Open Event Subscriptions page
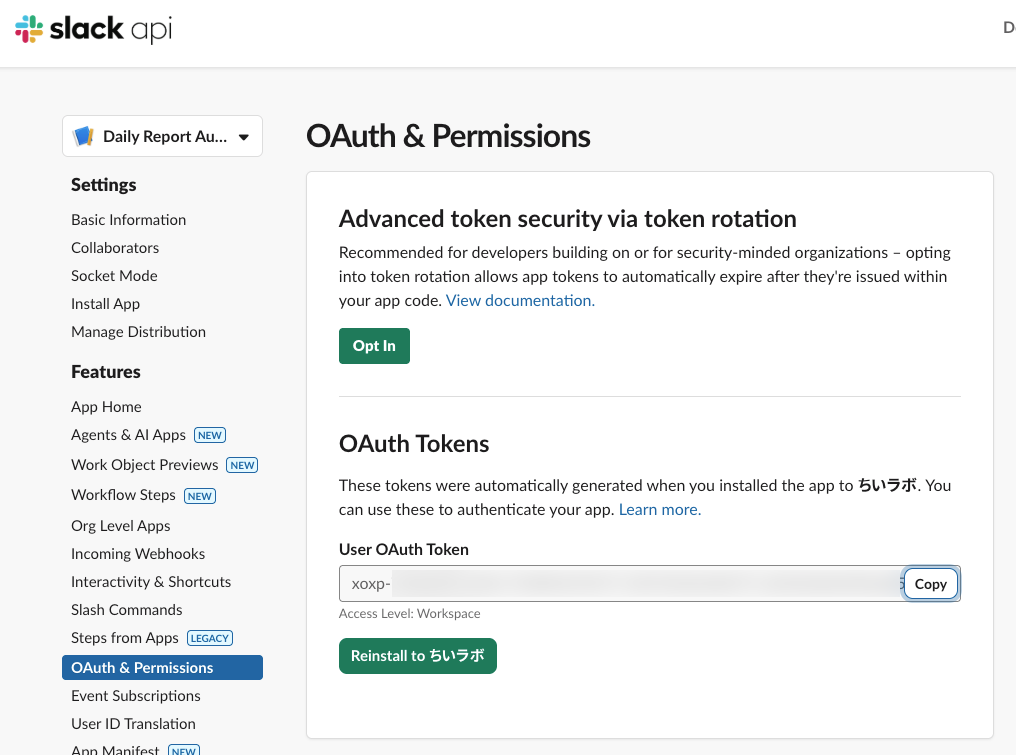Screen dimensions: 1016x755 [135, 695]
